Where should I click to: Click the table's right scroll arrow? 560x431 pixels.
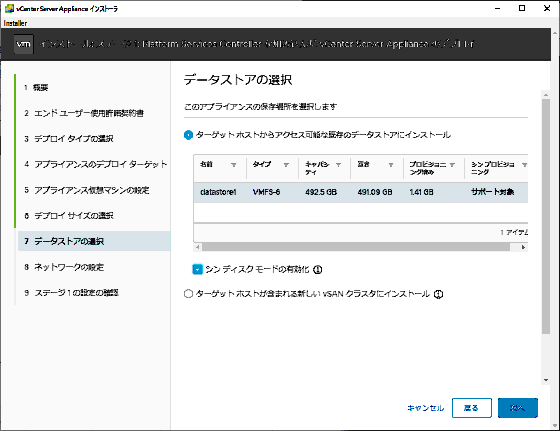click(x=523, y=247)
